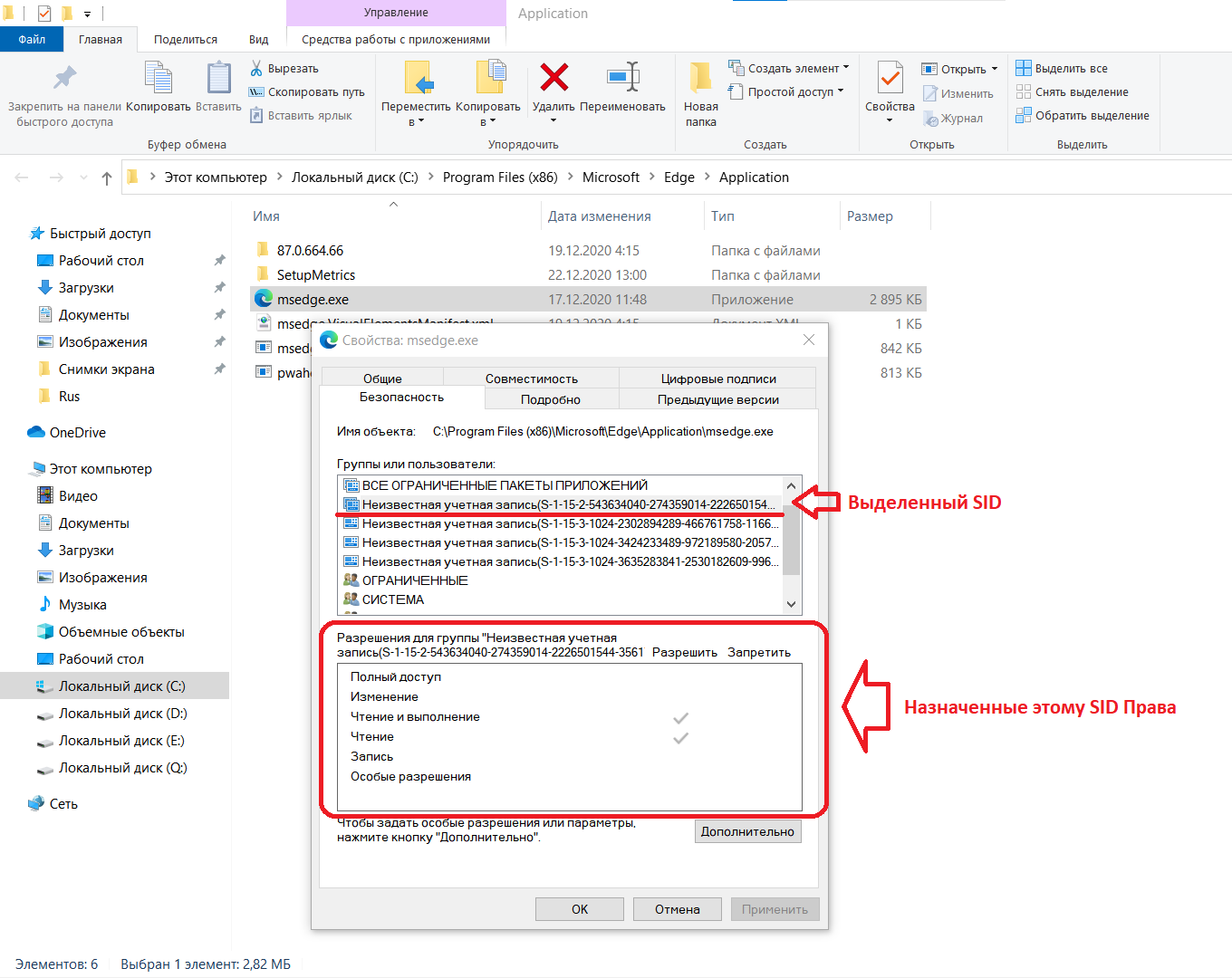This screenshot has height=978, width=1232.
Task: Click the Paste (Вставить) clipboard icon
Action: coord(218,78)
